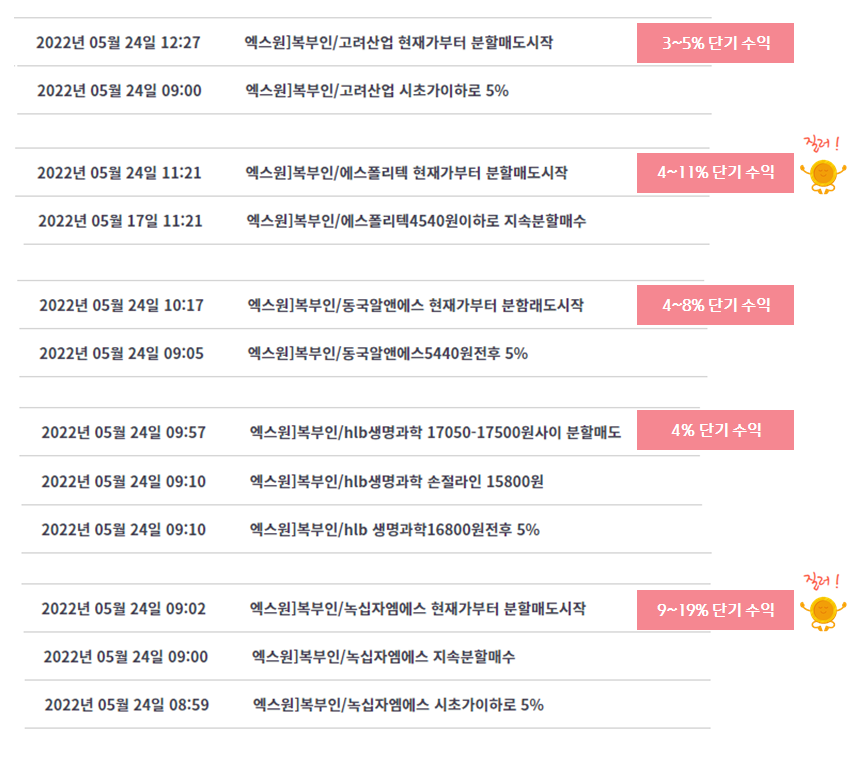Open the 녹십자엠에스 현재가부터 분할매도시작 entry

418,609
